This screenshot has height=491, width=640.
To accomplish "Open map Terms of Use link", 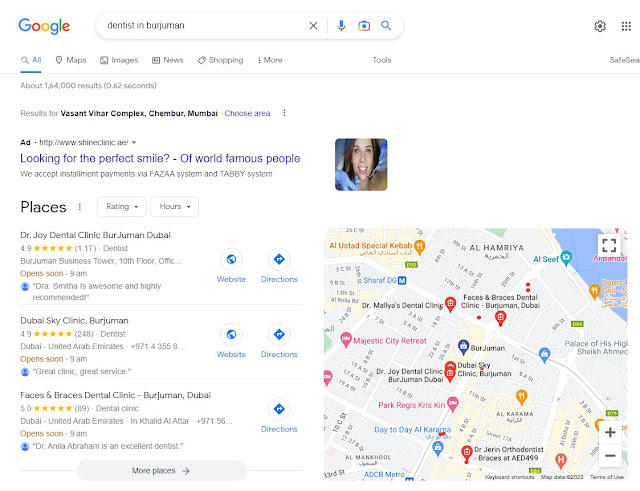I will click(607, 477).
